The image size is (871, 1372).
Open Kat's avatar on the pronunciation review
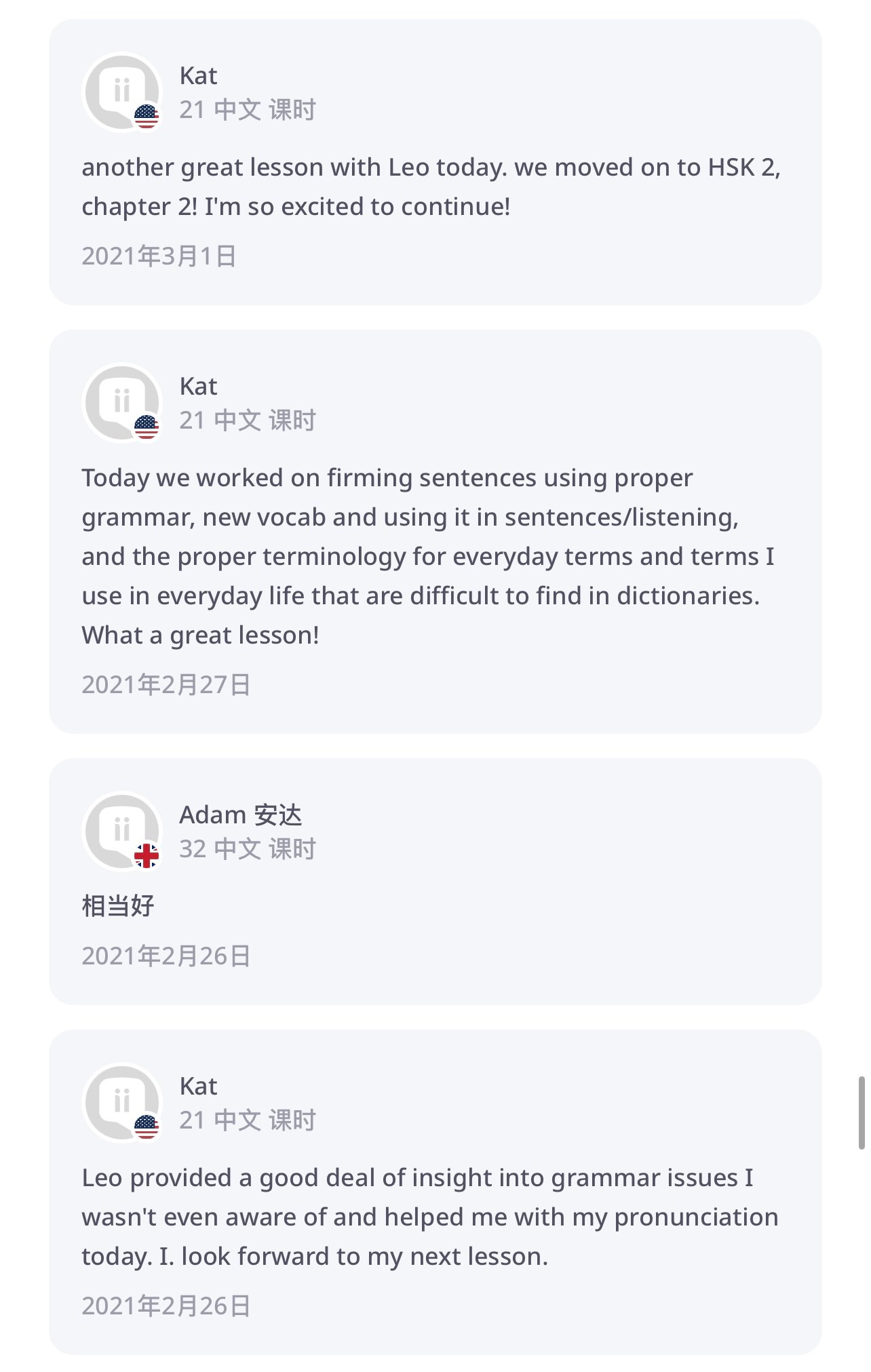[121, 1102]
